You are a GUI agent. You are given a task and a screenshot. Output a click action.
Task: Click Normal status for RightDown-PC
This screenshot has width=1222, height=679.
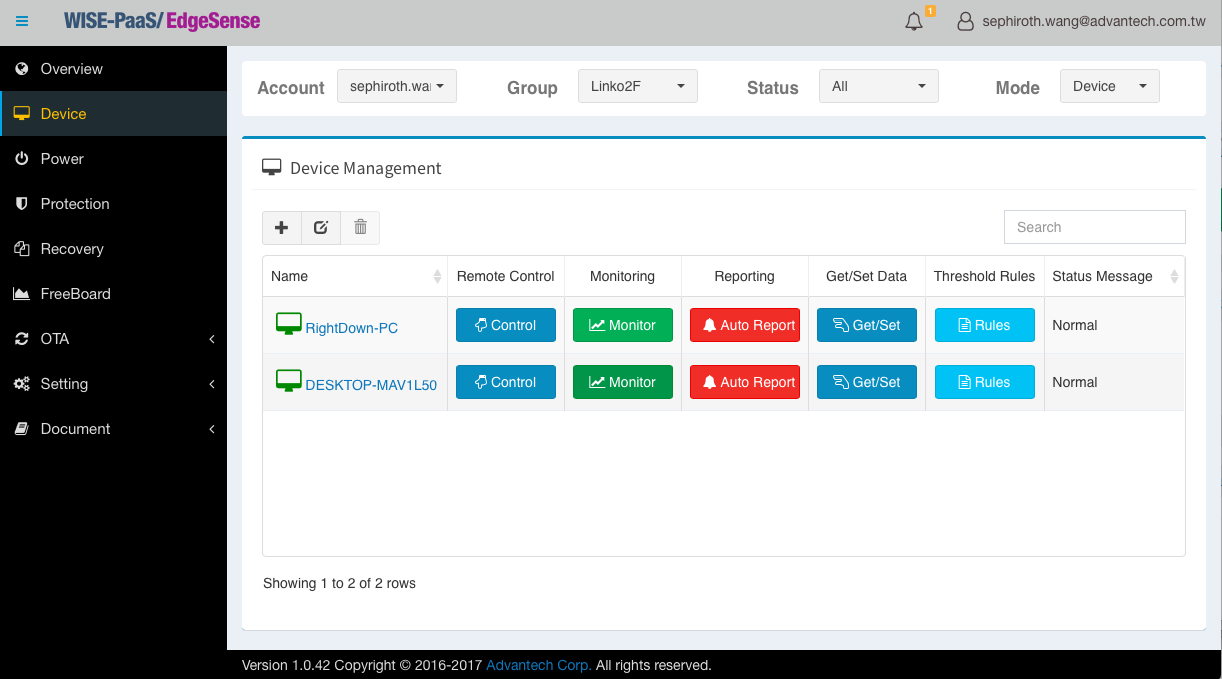click(x=1075, y=325)
